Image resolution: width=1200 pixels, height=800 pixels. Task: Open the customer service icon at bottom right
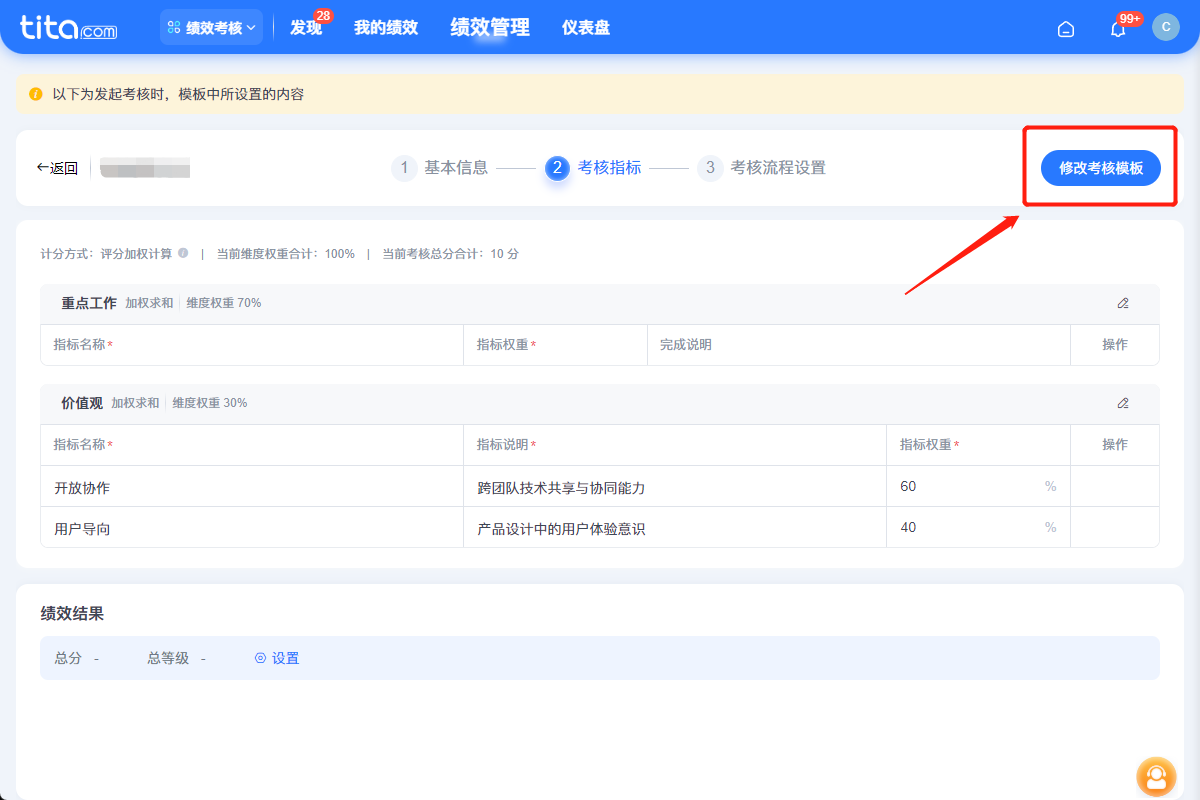tap(1156, 777)
